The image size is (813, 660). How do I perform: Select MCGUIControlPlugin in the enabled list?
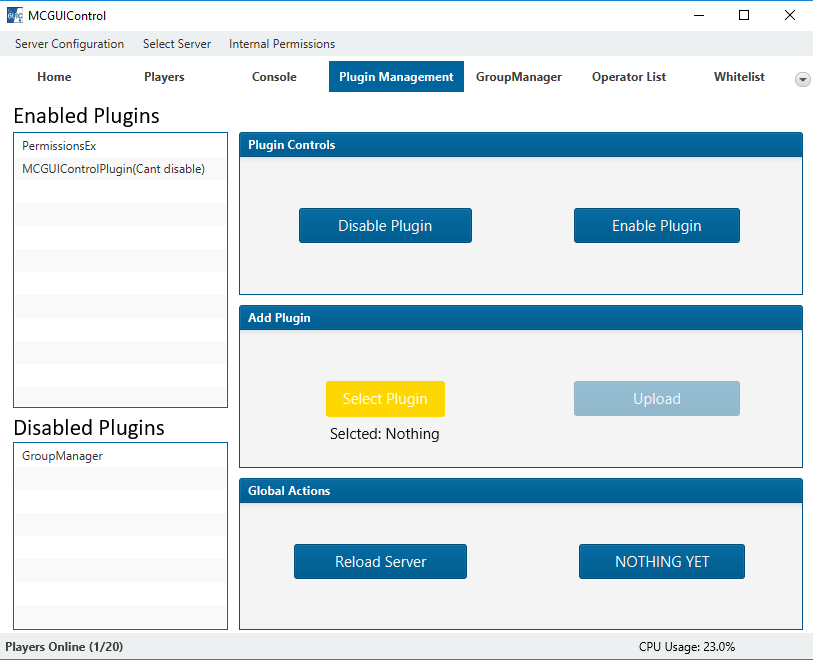(113, 169)
